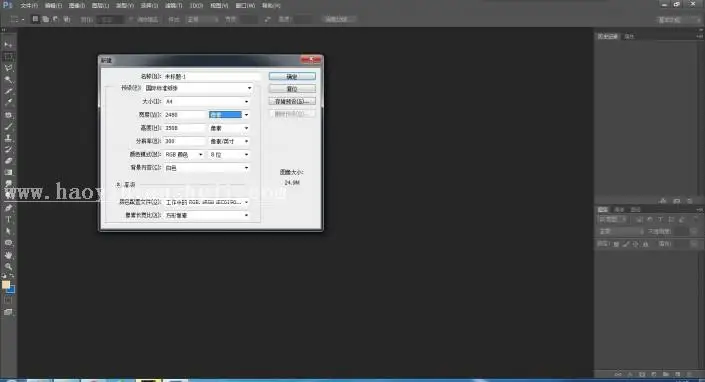
Task: Click New Selection icon in options bar
Action: pos(35,19)
